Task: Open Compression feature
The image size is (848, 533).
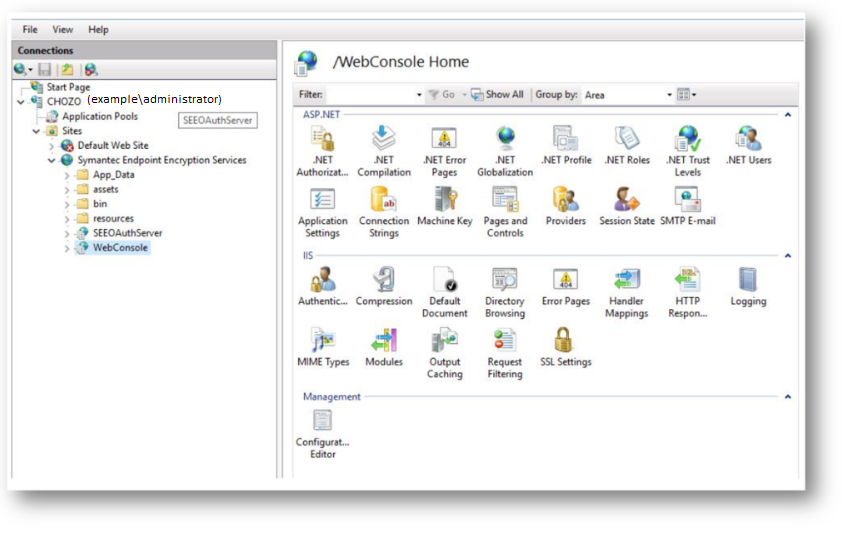Action: (x=384, y=287)
